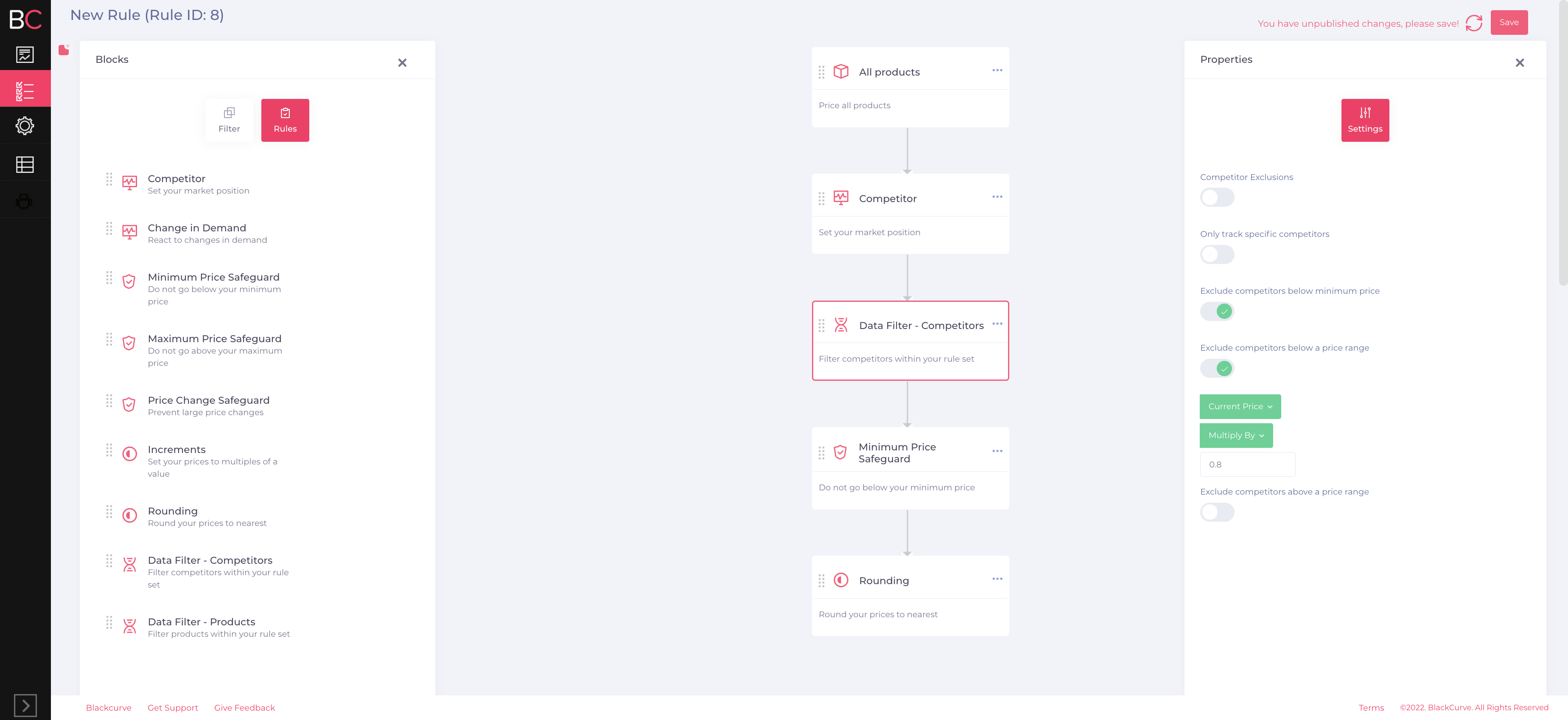Open the data table sidebar icon
The image size is (1568, 720).
tap(25, 164)
